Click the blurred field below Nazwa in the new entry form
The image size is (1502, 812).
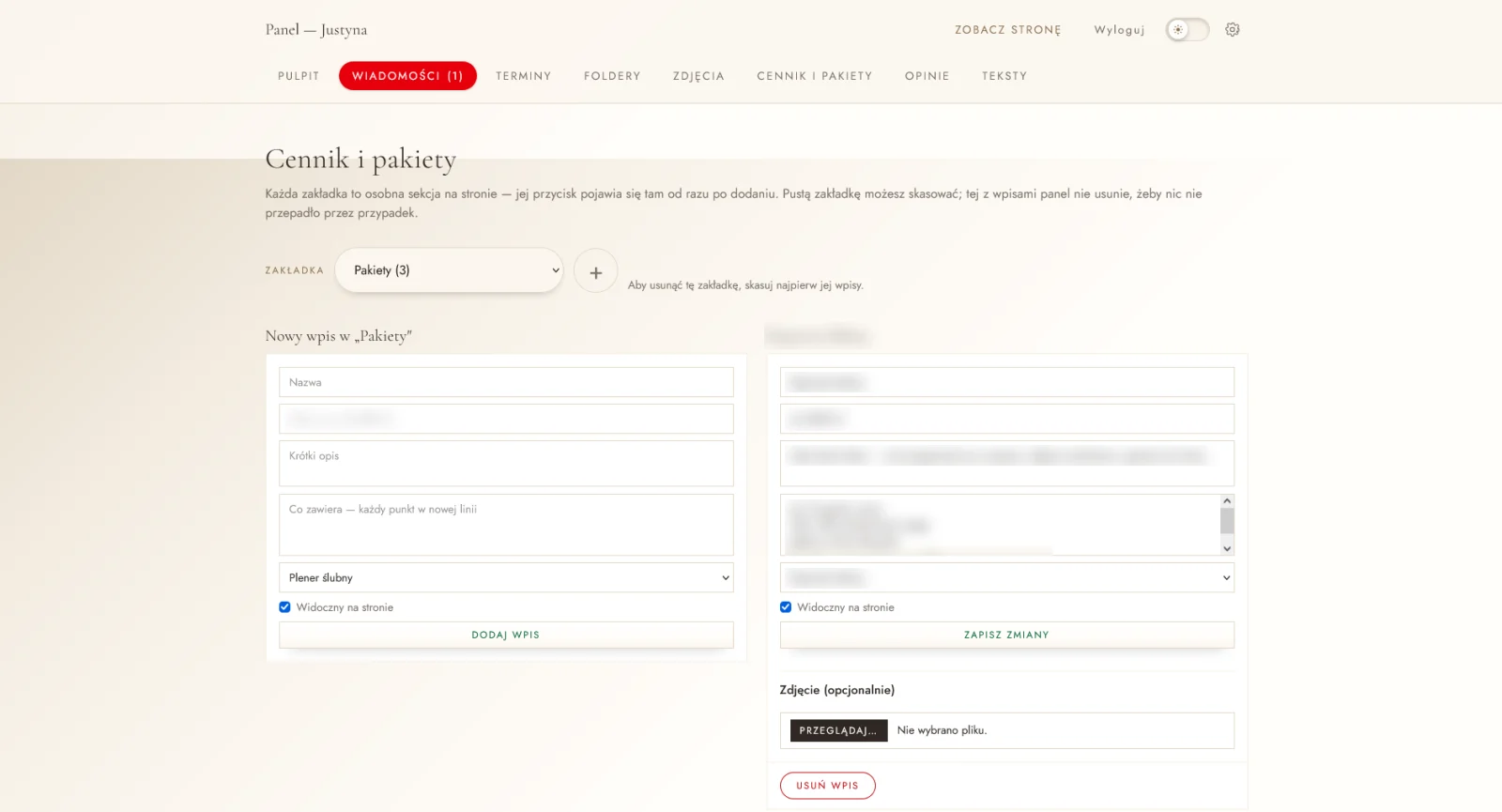click(506, 419)
